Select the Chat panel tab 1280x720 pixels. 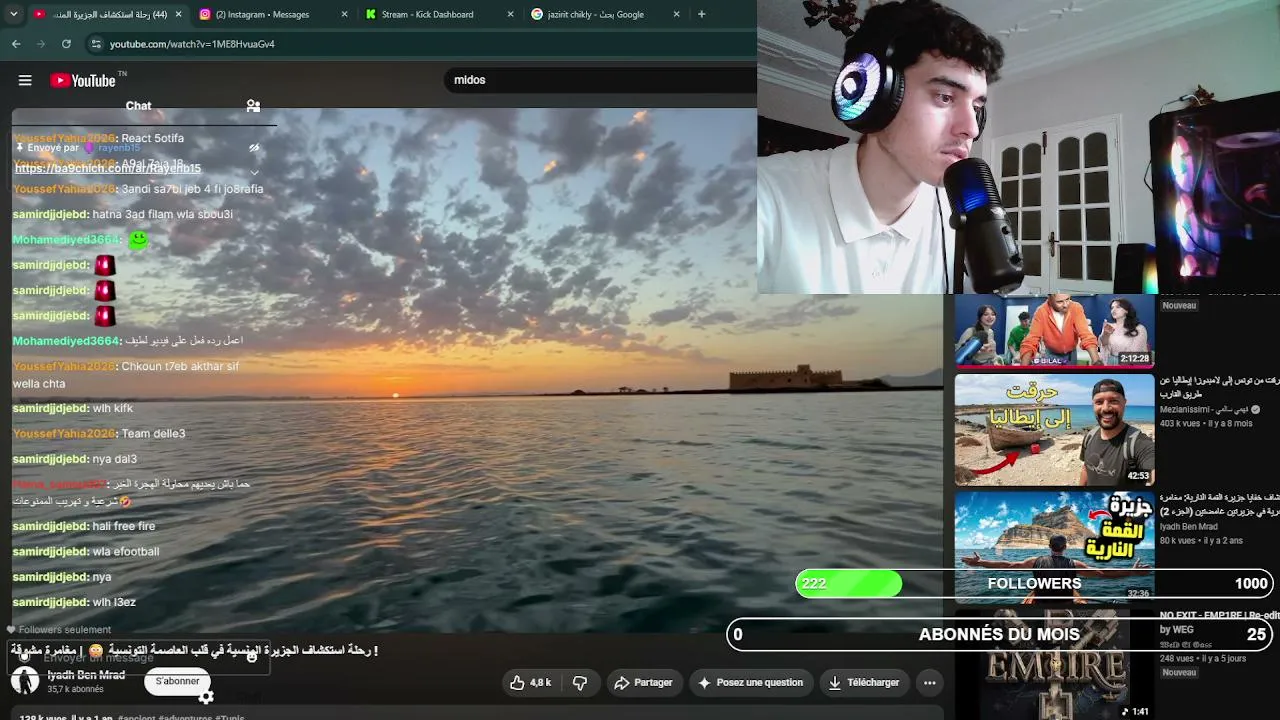[138, 106]
